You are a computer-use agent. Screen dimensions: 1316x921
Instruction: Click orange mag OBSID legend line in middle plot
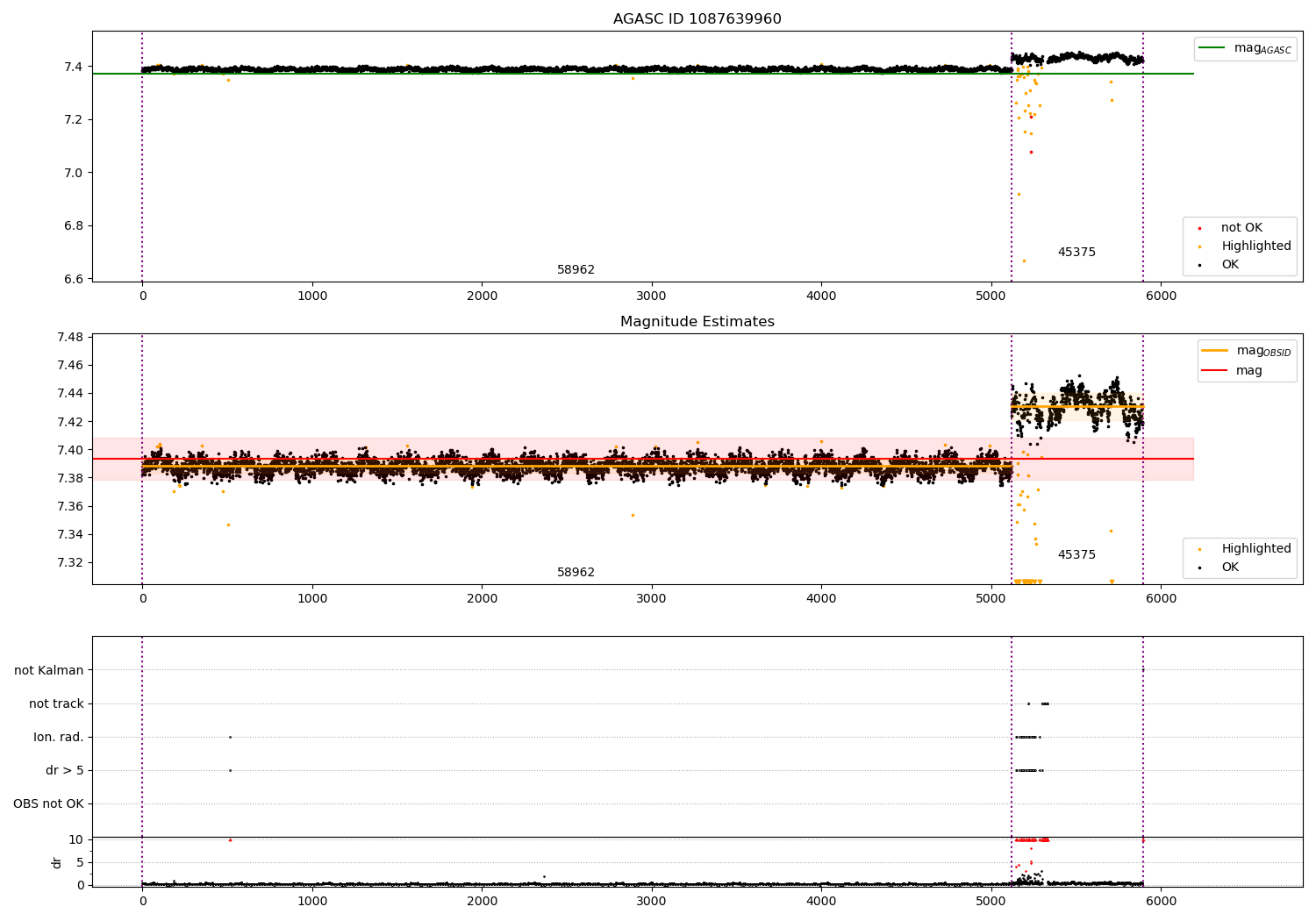click(1214, 351)
